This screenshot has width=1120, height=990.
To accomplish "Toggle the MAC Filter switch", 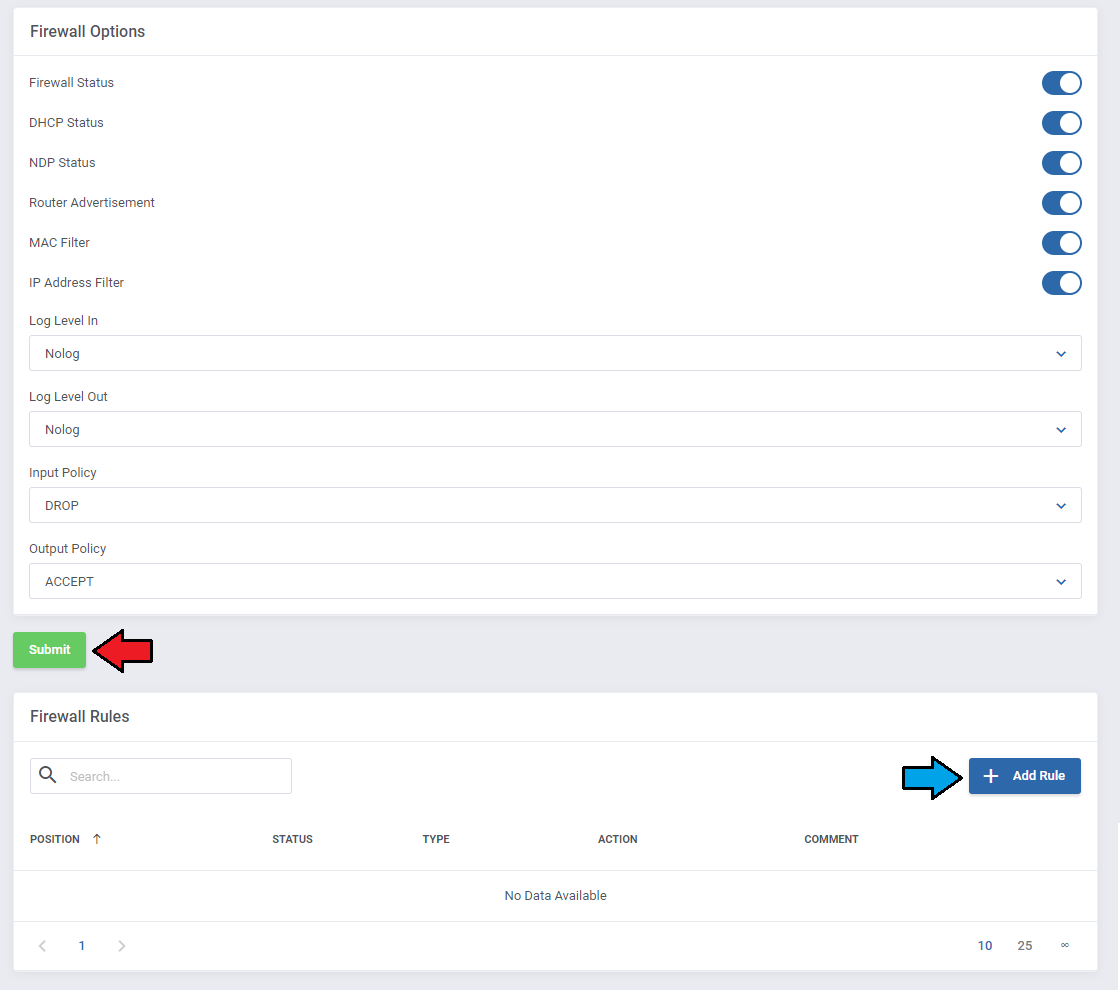I will (1061, 243).
